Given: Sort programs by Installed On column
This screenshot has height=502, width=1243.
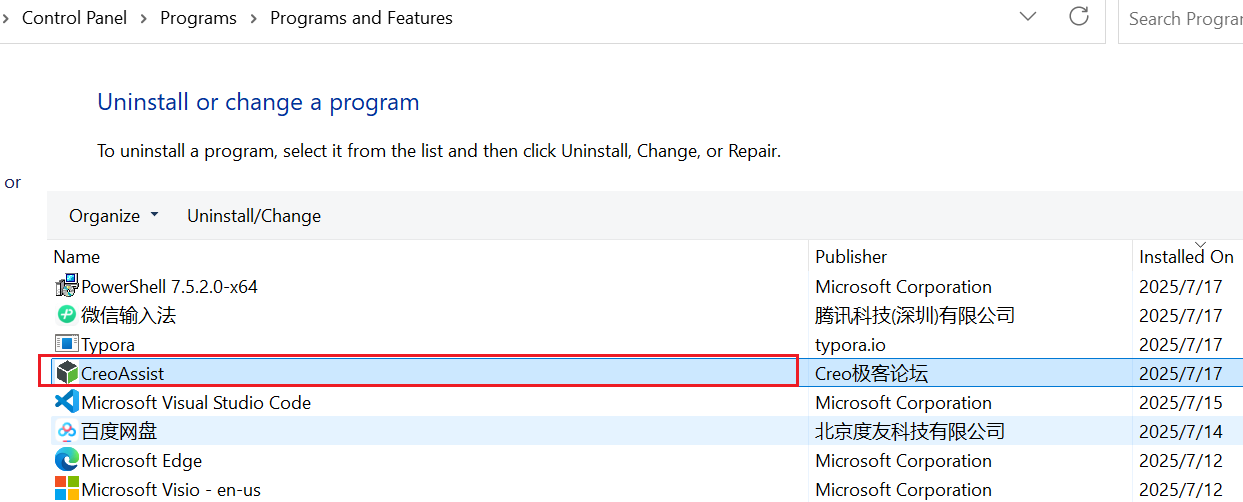Looking at the screenshot, I should tap(1186, 257).
